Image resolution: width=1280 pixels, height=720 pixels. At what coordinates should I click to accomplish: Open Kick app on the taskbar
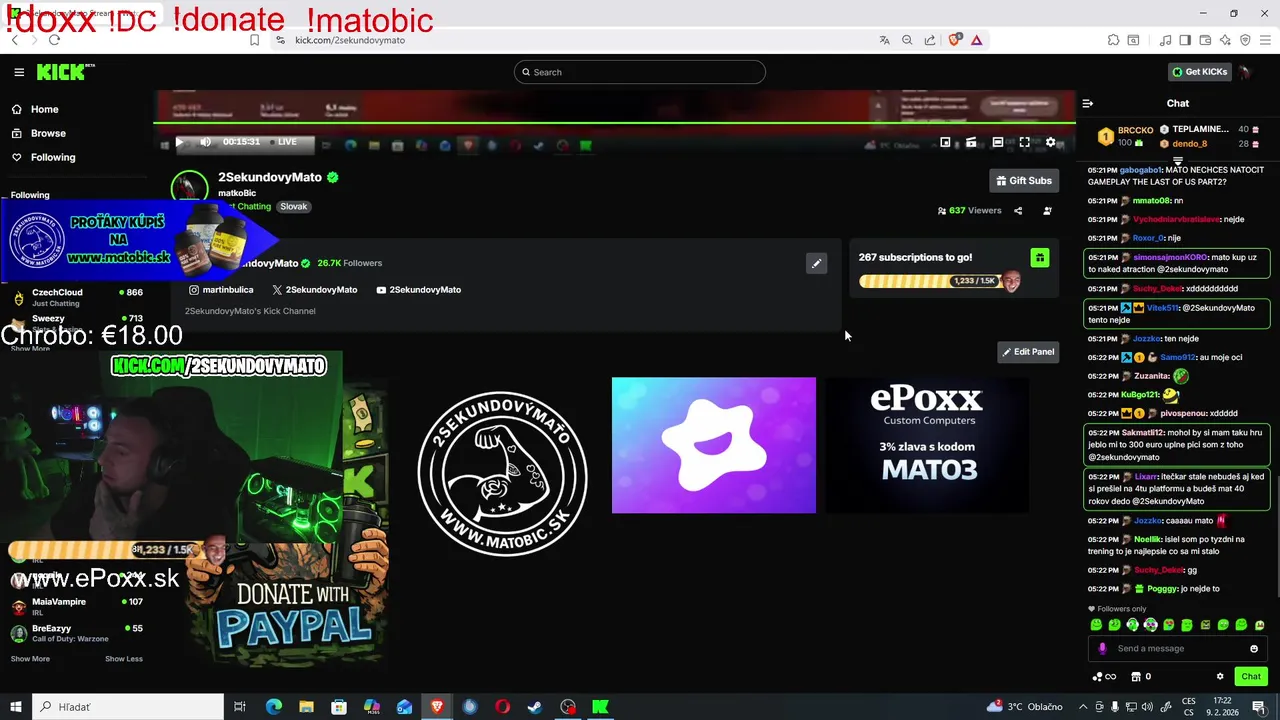click(x=600, y=707)
